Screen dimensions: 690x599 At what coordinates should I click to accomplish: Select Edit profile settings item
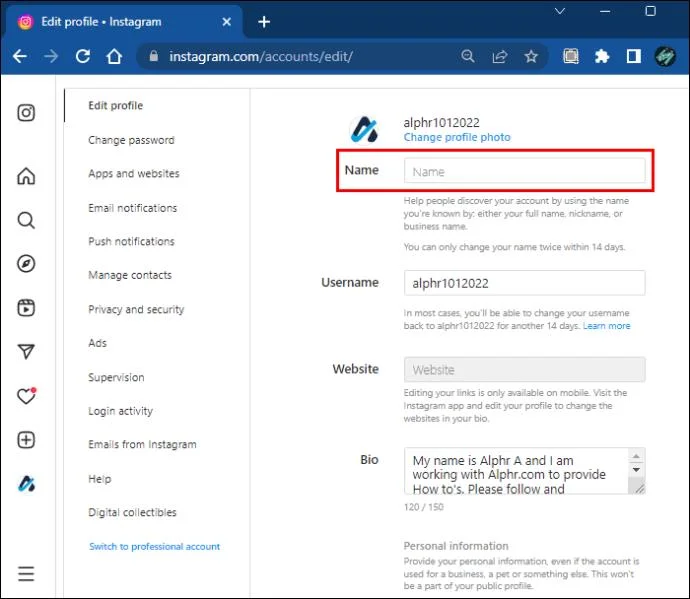[x=116, y=106]
